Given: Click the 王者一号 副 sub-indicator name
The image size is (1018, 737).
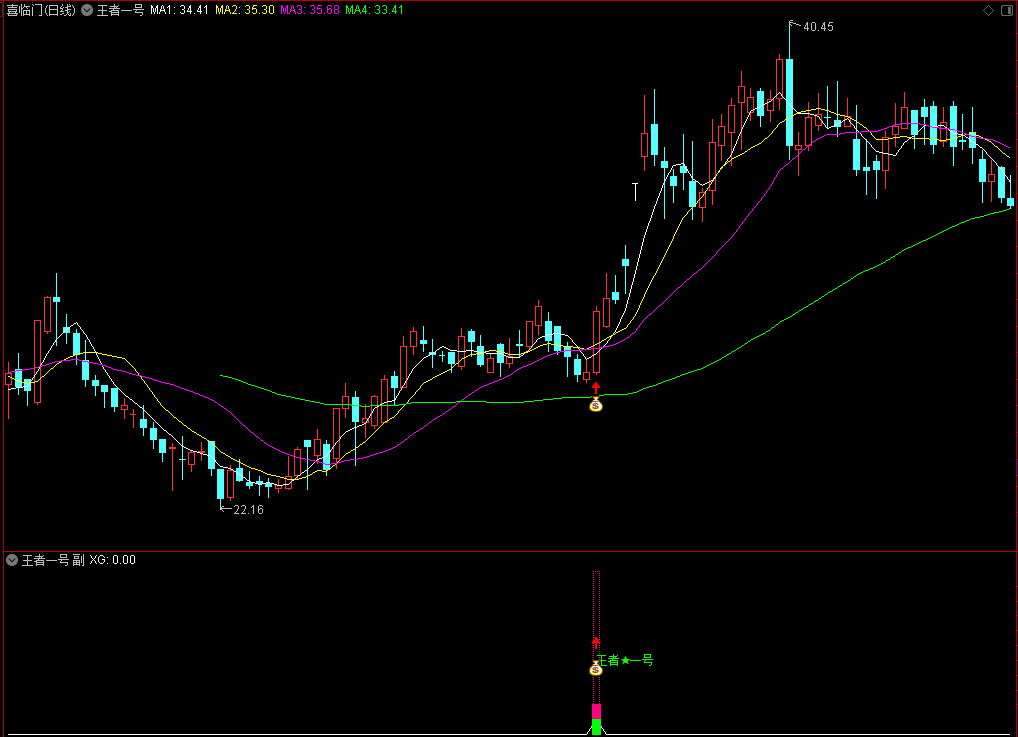Looking at the screenshot, I should pos(53,560).
